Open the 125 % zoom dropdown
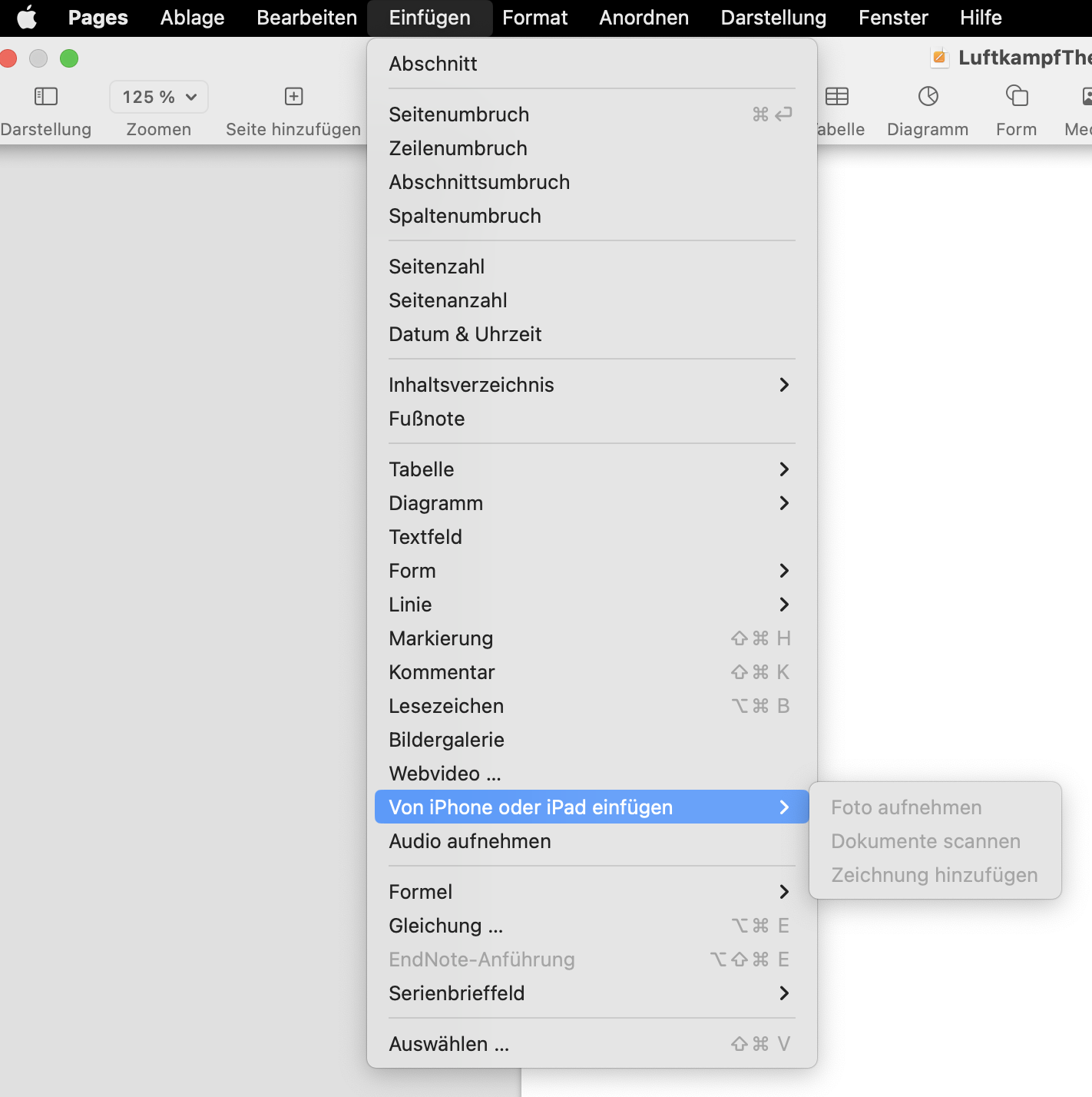This screenshot has width=1092, height=1097. 159,97
